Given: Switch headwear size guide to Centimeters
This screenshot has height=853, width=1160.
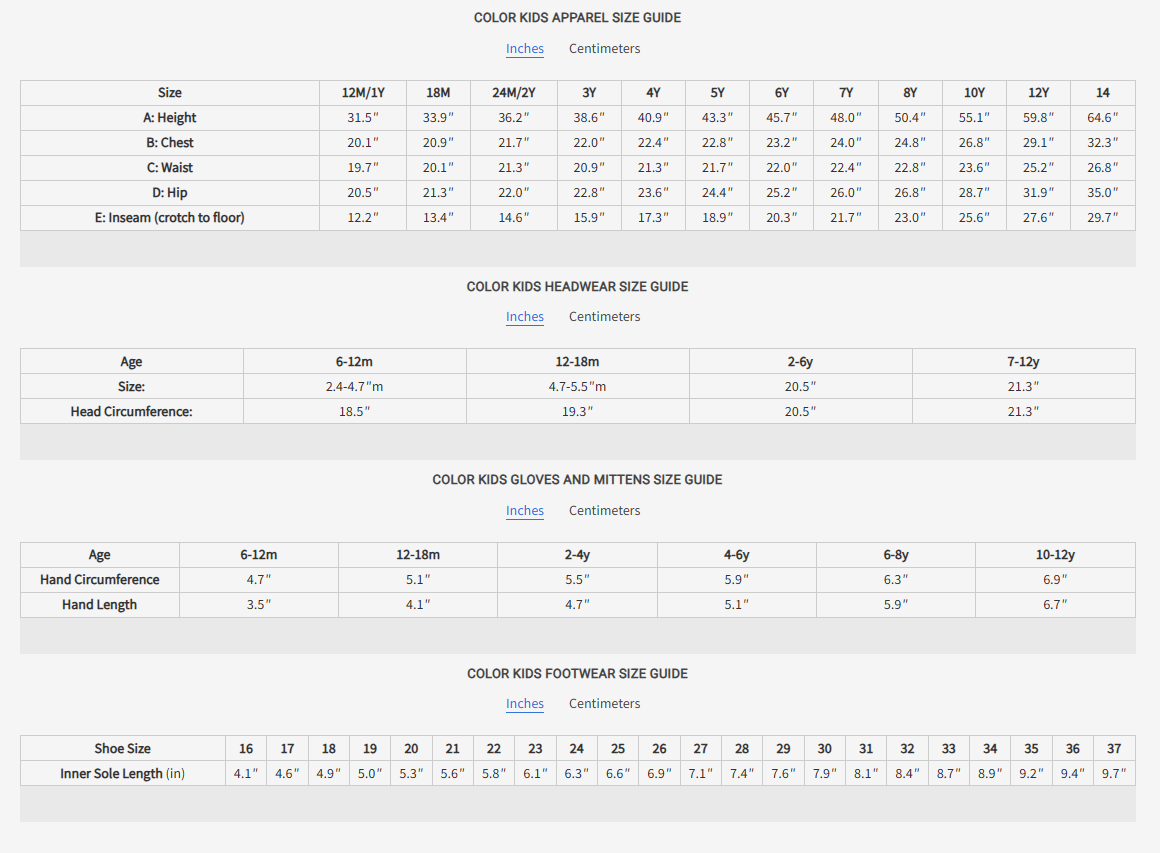Looking at the screenshot, I should (x=604, y=317).
